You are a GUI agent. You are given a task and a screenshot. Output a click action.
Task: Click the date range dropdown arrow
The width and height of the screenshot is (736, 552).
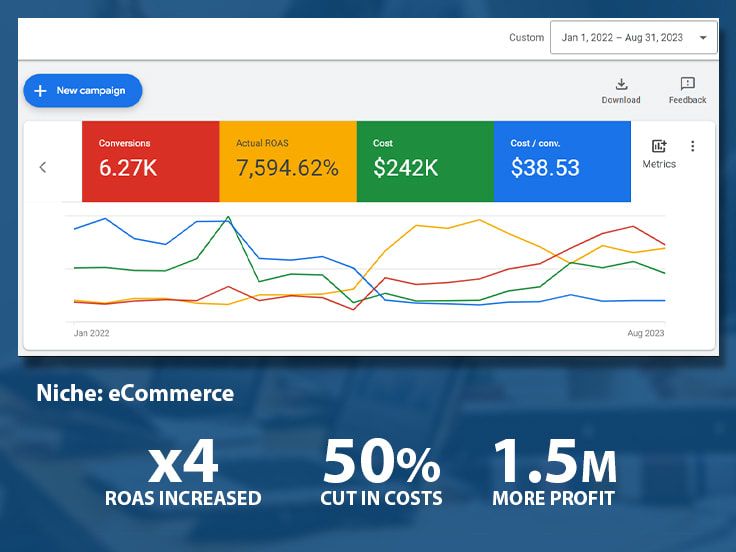pos(703,38)
